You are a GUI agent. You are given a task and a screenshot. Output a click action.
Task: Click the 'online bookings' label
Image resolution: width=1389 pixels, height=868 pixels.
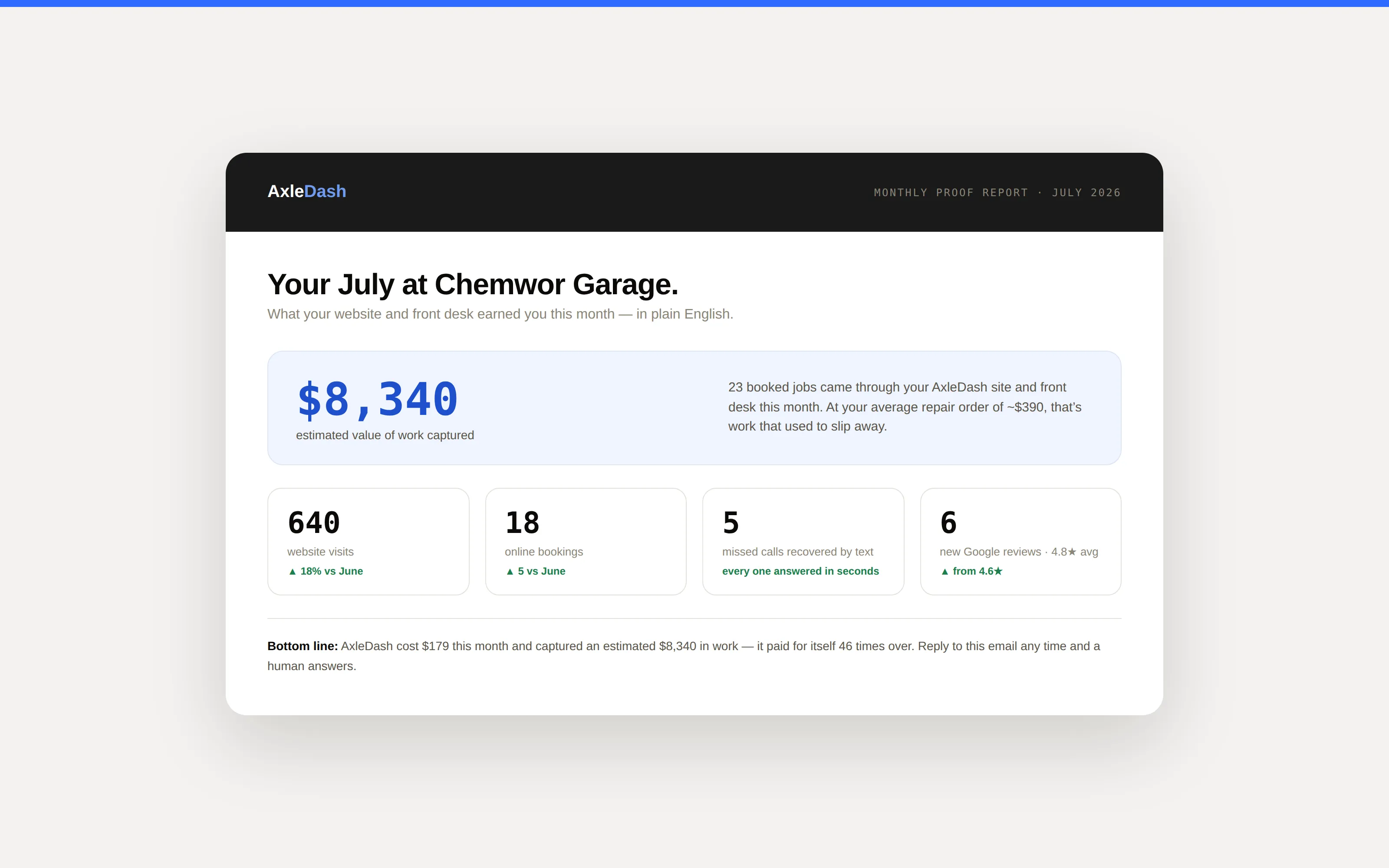[x=543, y=552]
